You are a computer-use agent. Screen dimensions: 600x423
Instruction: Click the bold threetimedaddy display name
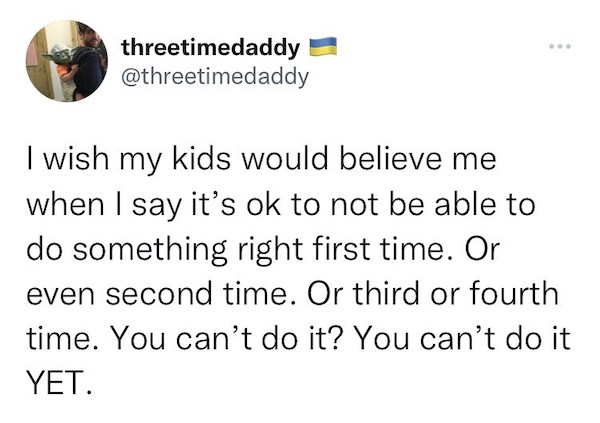[x=211, y=46]
